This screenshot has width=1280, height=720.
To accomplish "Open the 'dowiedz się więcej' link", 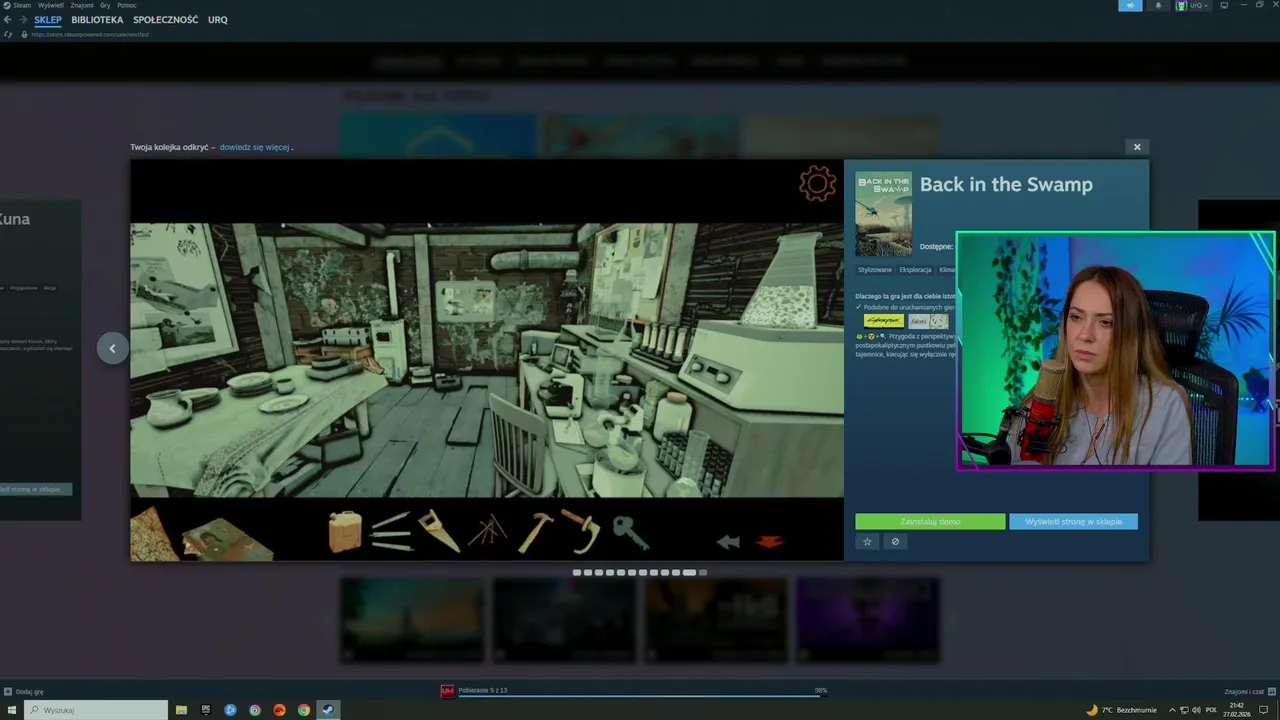I will tap(254, 147).
